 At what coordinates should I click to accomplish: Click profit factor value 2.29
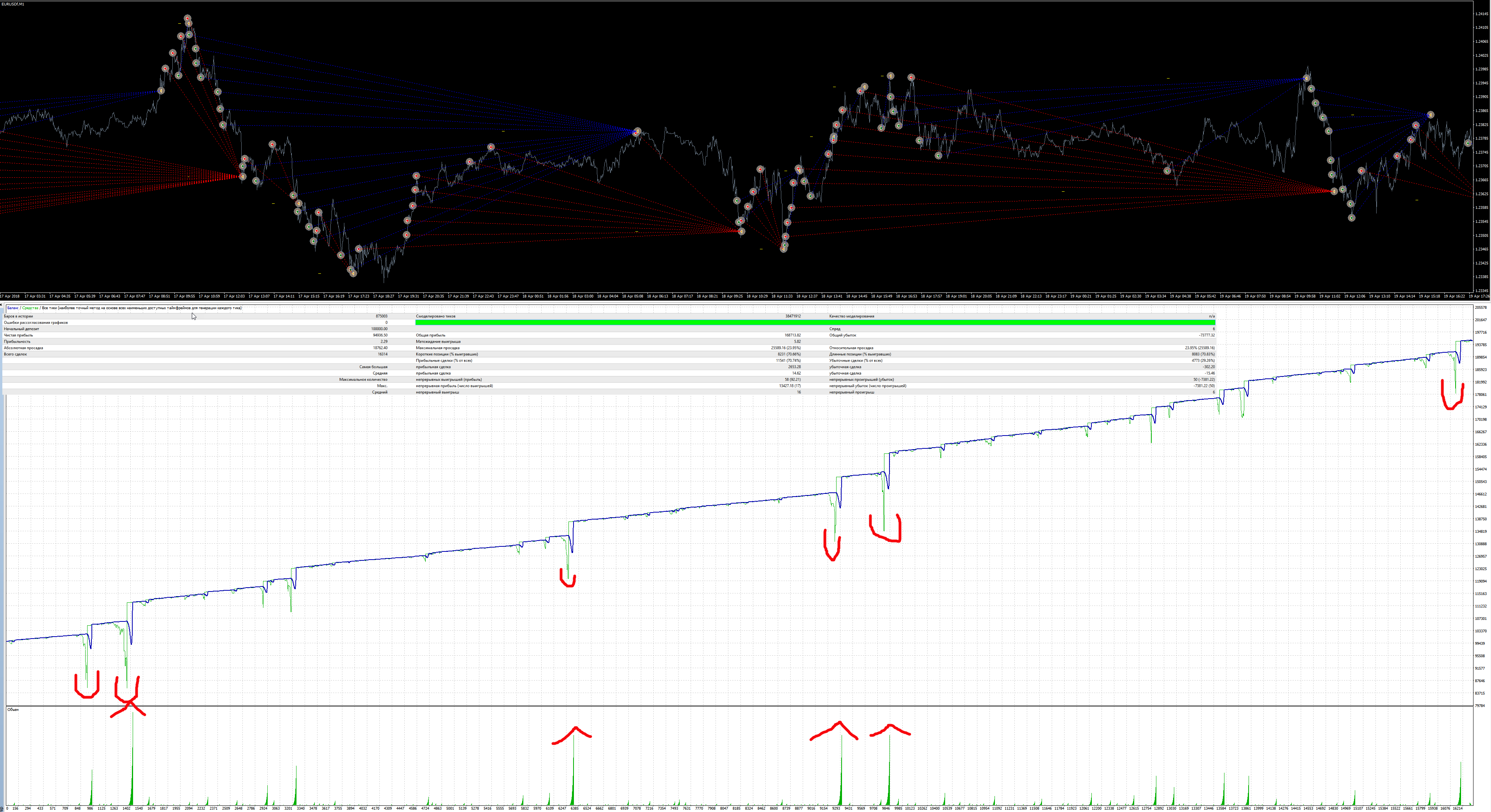click(384, 342)
